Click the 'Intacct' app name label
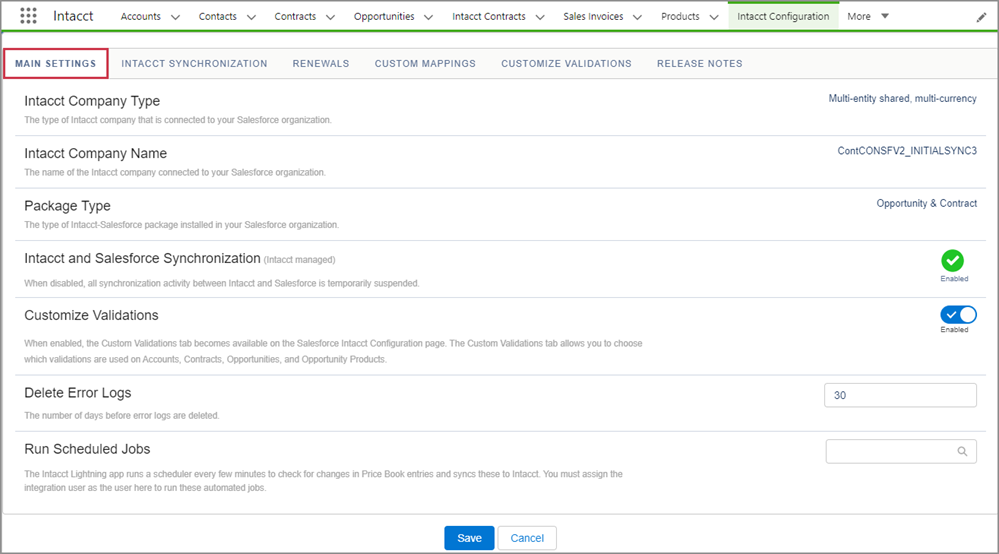 (73, 16)
